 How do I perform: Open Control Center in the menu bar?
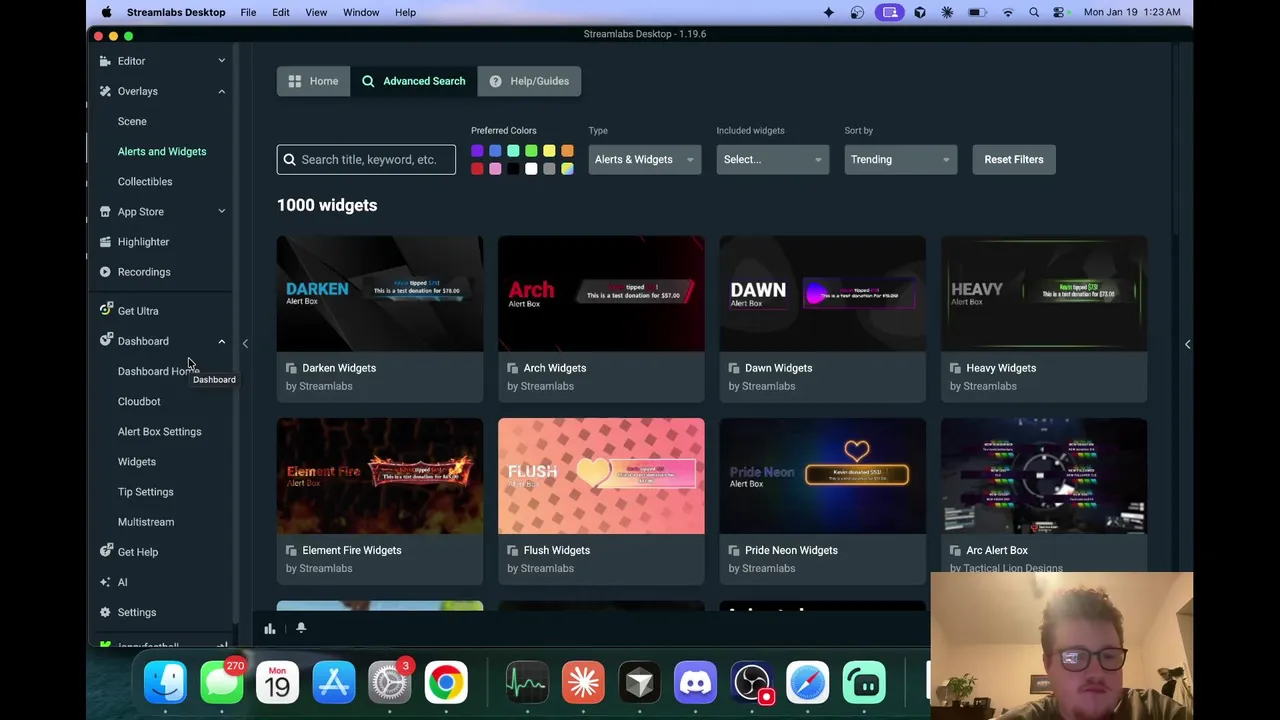(1059, 12)
